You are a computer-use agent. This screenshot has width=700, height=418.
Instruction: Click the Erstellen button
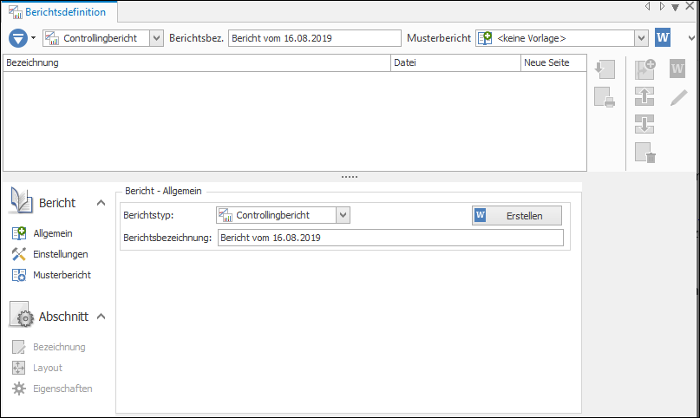pos(517,216)
